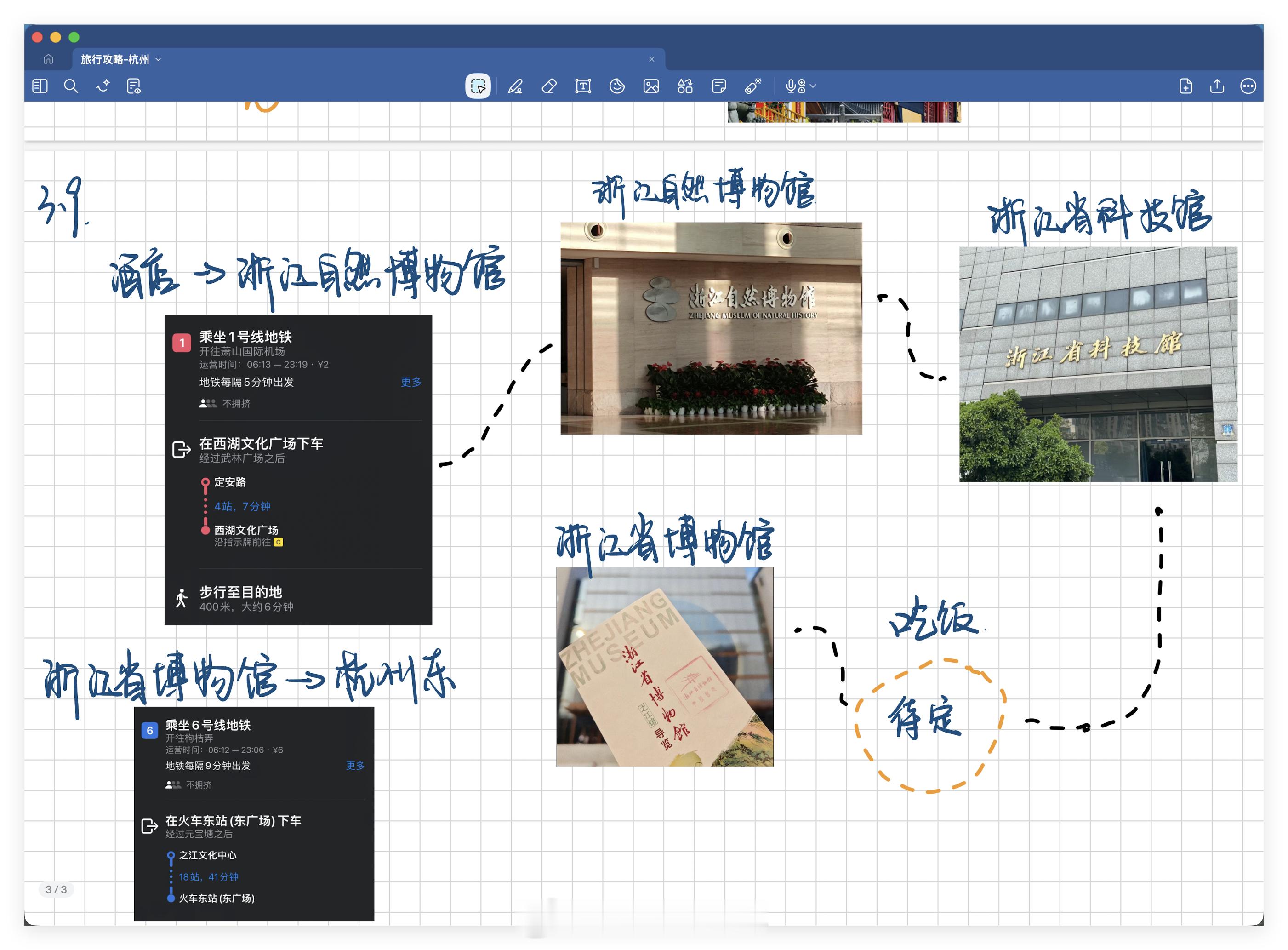1288x950 pixels.
Task: Select the text box tool
Action: 583,86
